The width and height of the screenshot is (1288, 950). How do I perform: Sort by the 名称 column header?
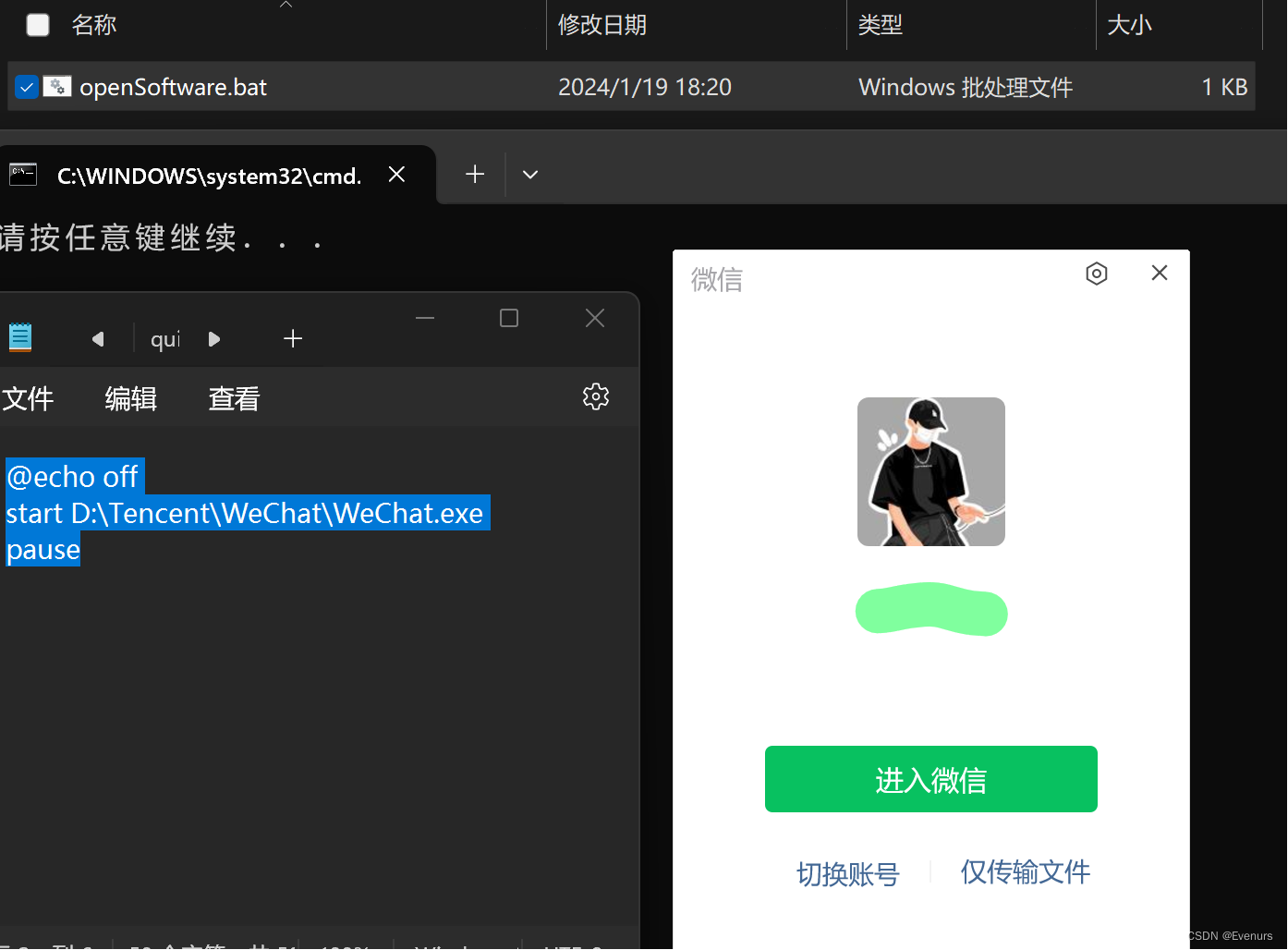click(x=94, y=25)
